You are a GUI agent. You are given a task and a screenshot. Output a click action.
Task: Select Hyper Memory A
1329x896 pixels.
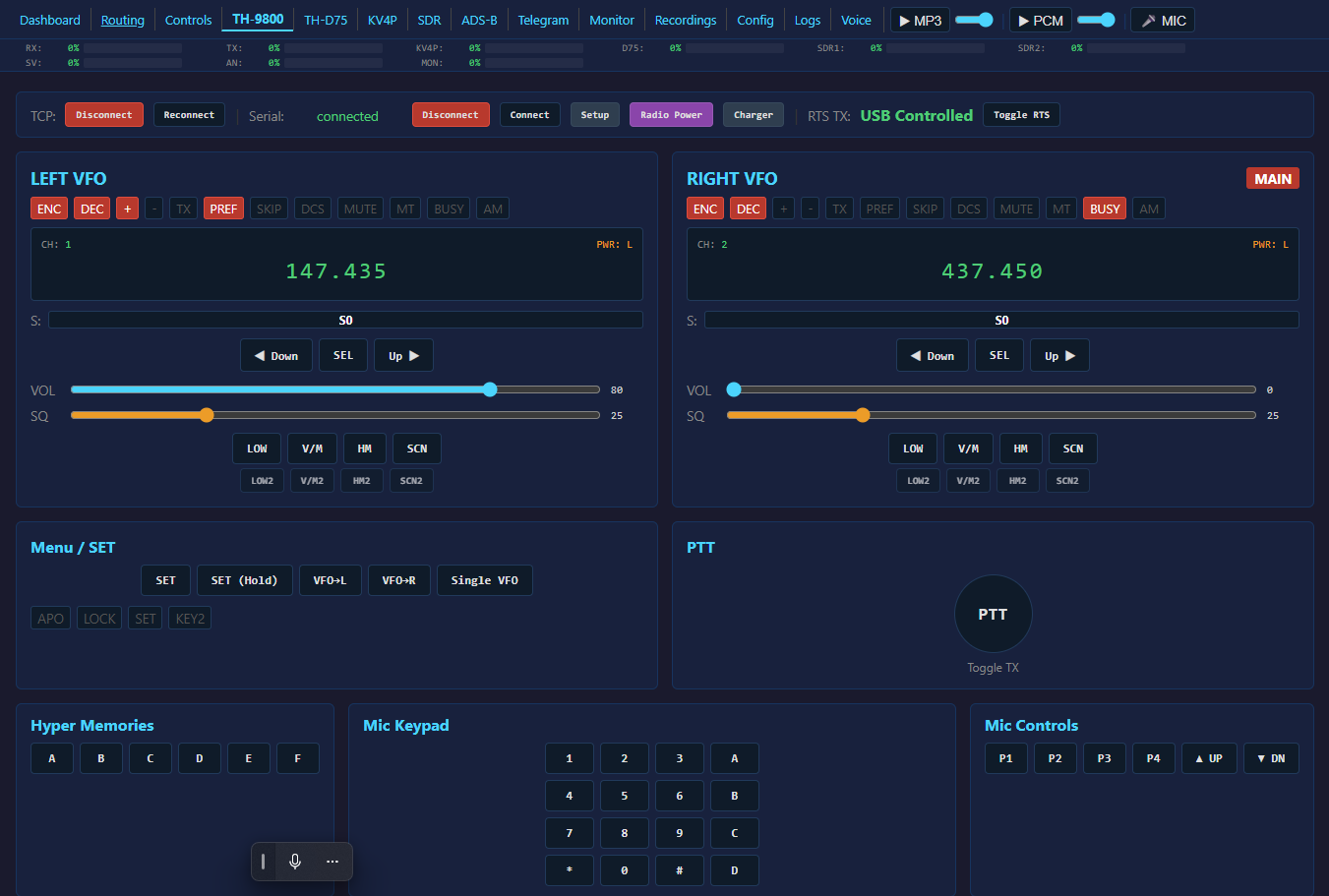point(52,758)
